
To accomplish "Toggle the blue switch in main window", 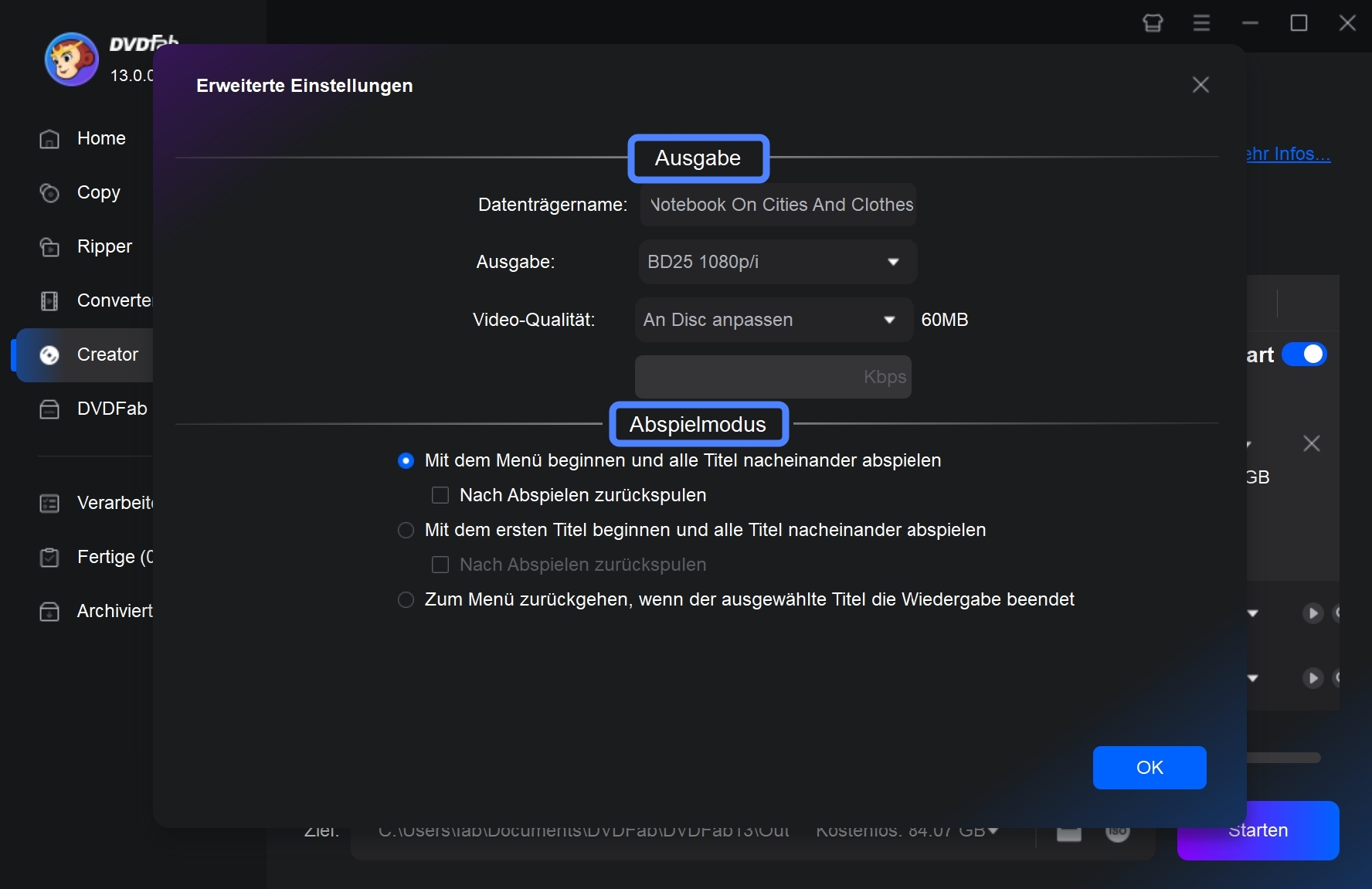I will 1304,355.
